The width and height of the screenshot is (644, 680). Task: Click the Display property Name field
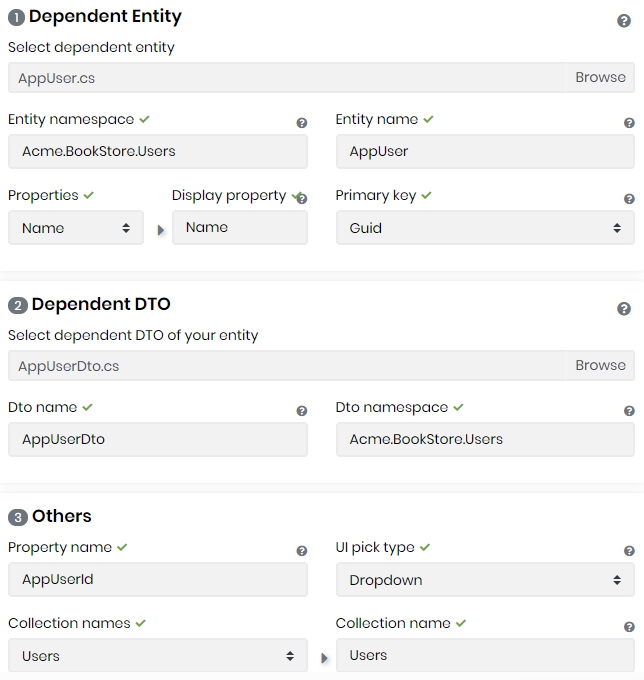click(240, 228)
